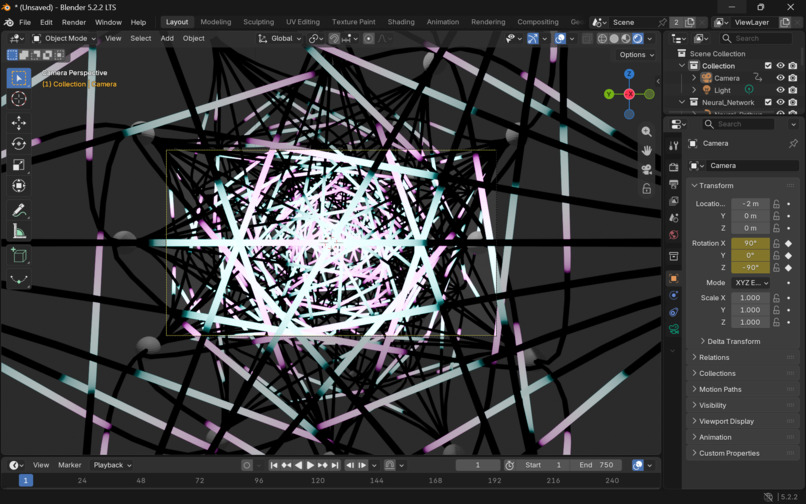
Task: Open the Object Constraints properties tab
Action: [x=673, y=312]
